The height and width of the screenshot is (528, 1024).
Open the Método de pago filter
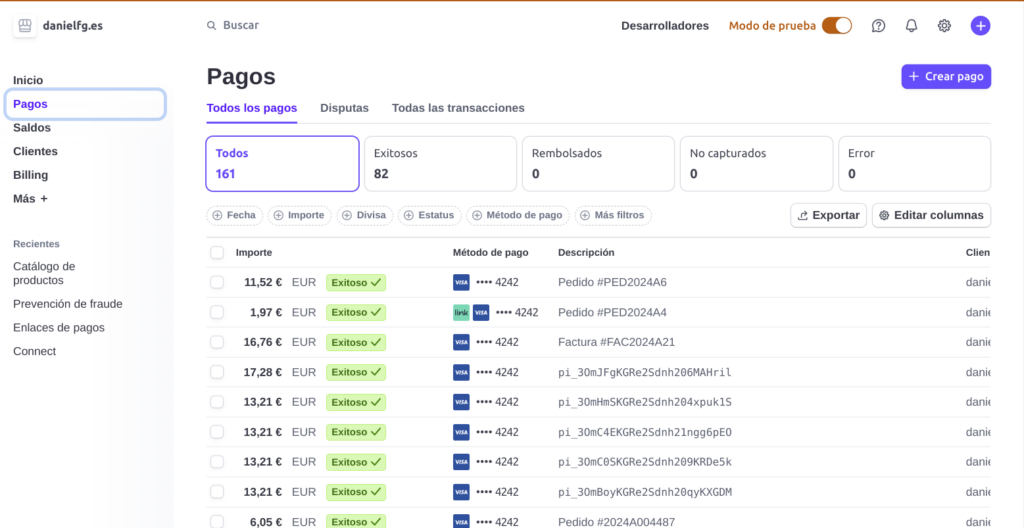pos(517,215)
